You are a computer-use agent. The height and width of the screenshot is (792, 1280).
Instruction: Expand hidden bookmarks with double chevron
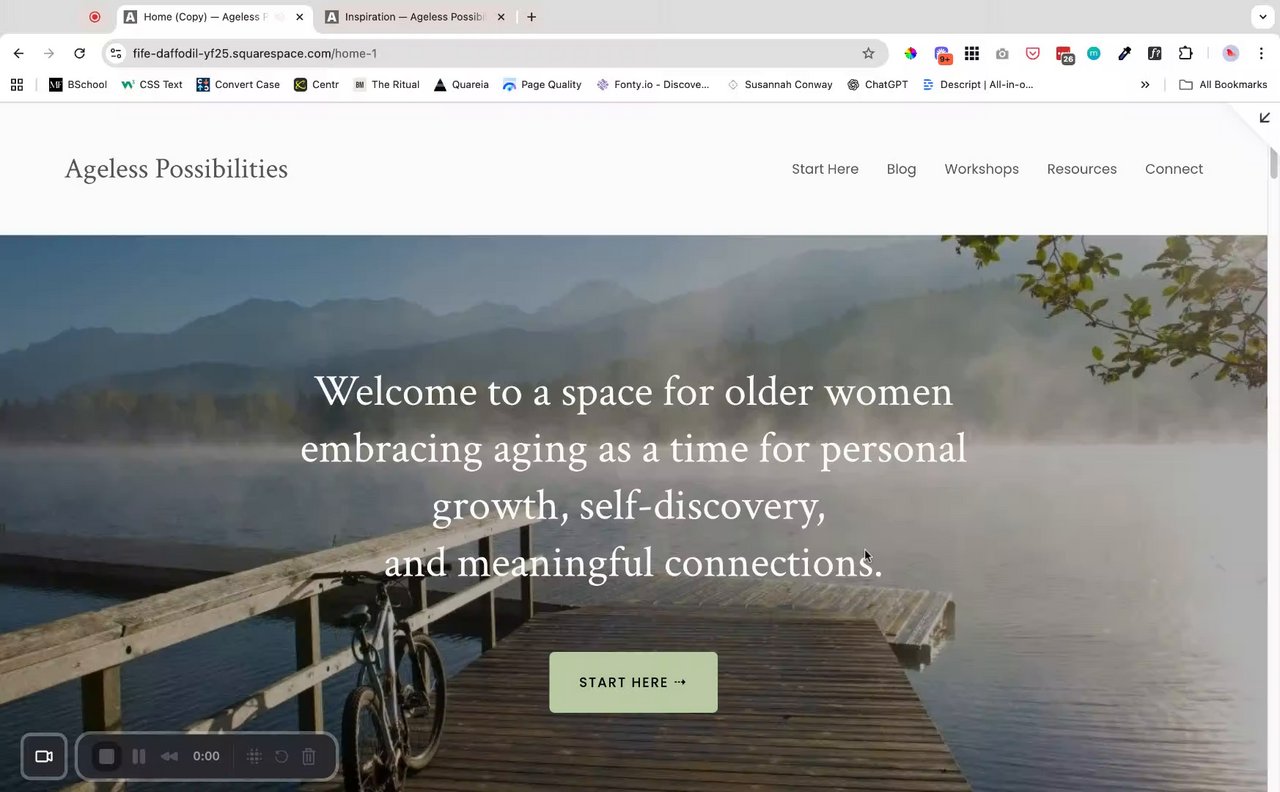1145,85
